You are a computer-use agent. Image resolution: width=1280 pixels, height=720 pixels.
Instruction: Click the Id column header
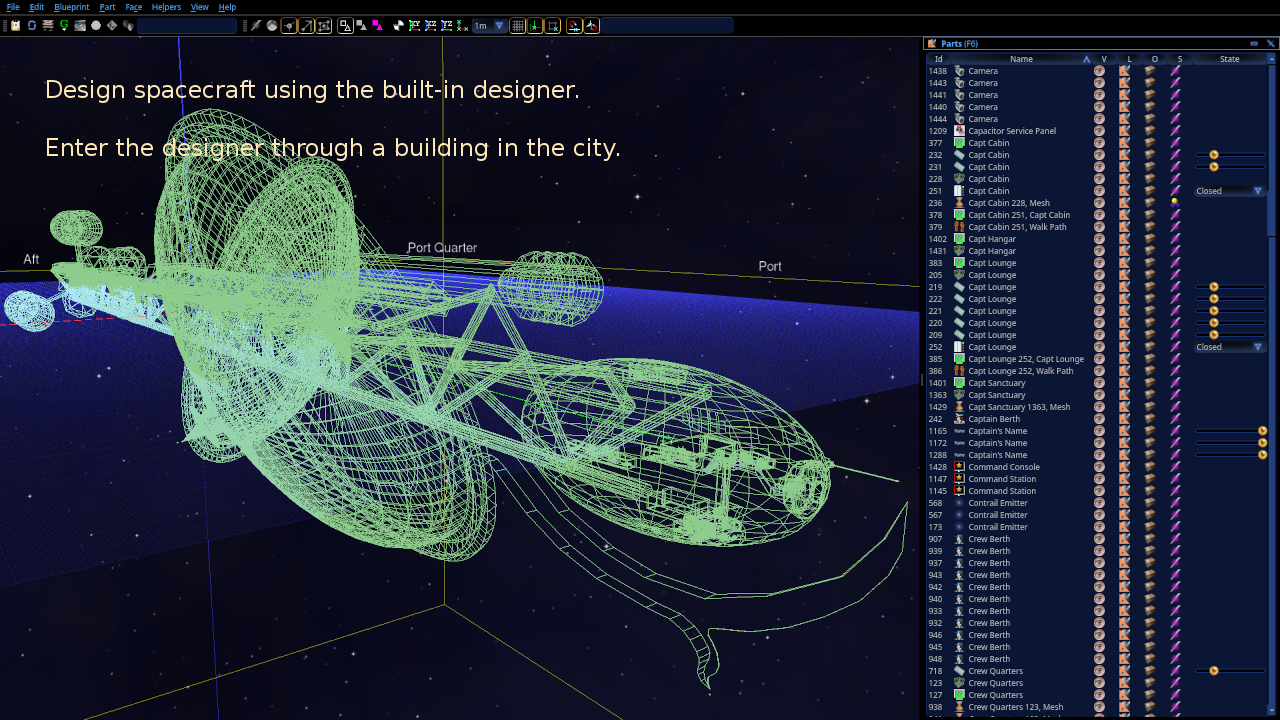point(938,59)
